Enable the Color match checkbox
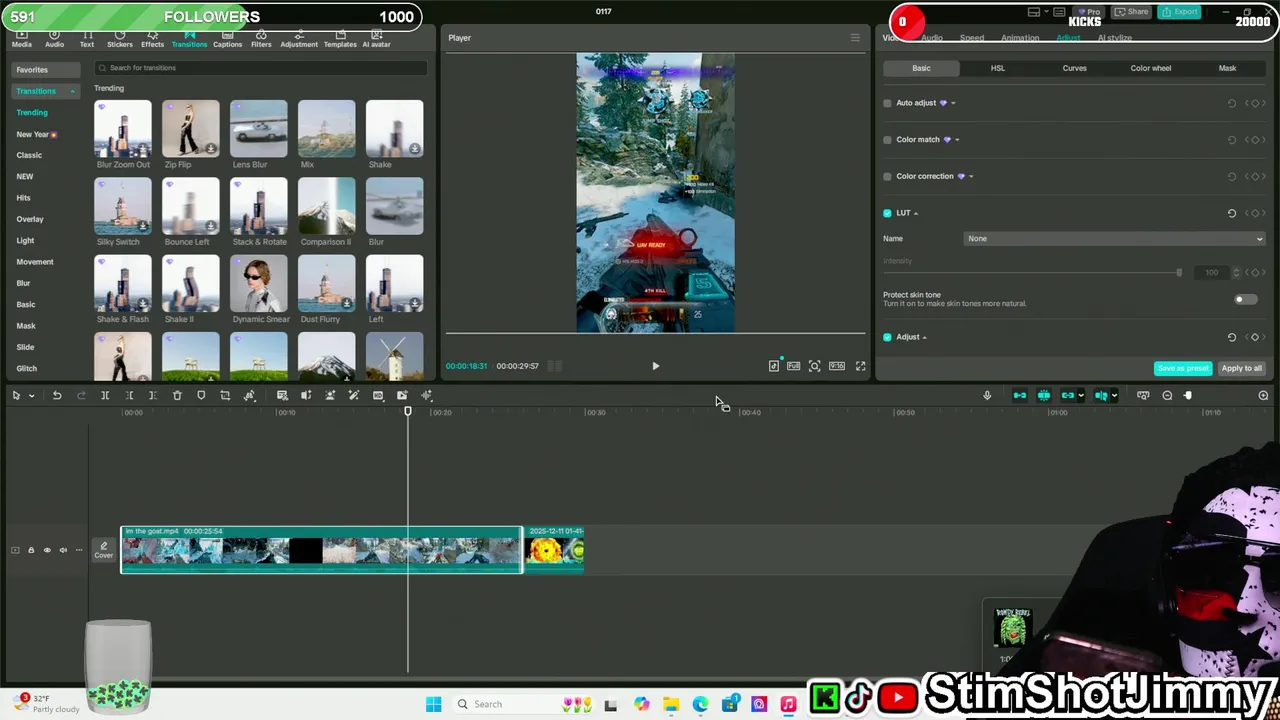The image size is (1280, 720). tap(887, 140)
